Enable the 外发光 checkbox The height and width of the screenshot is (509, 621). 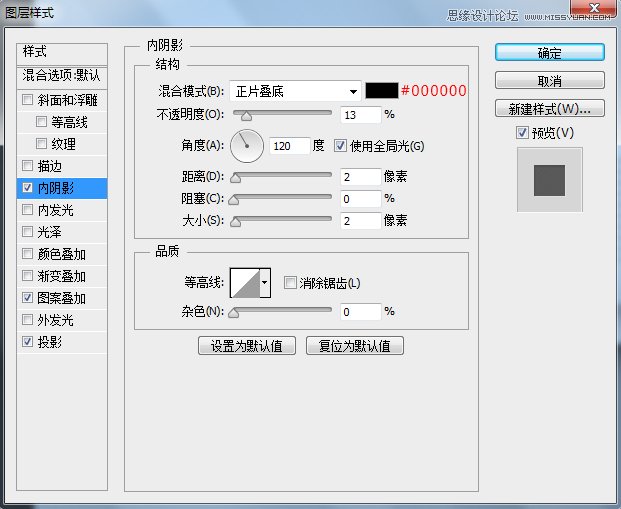pos(27,320)
